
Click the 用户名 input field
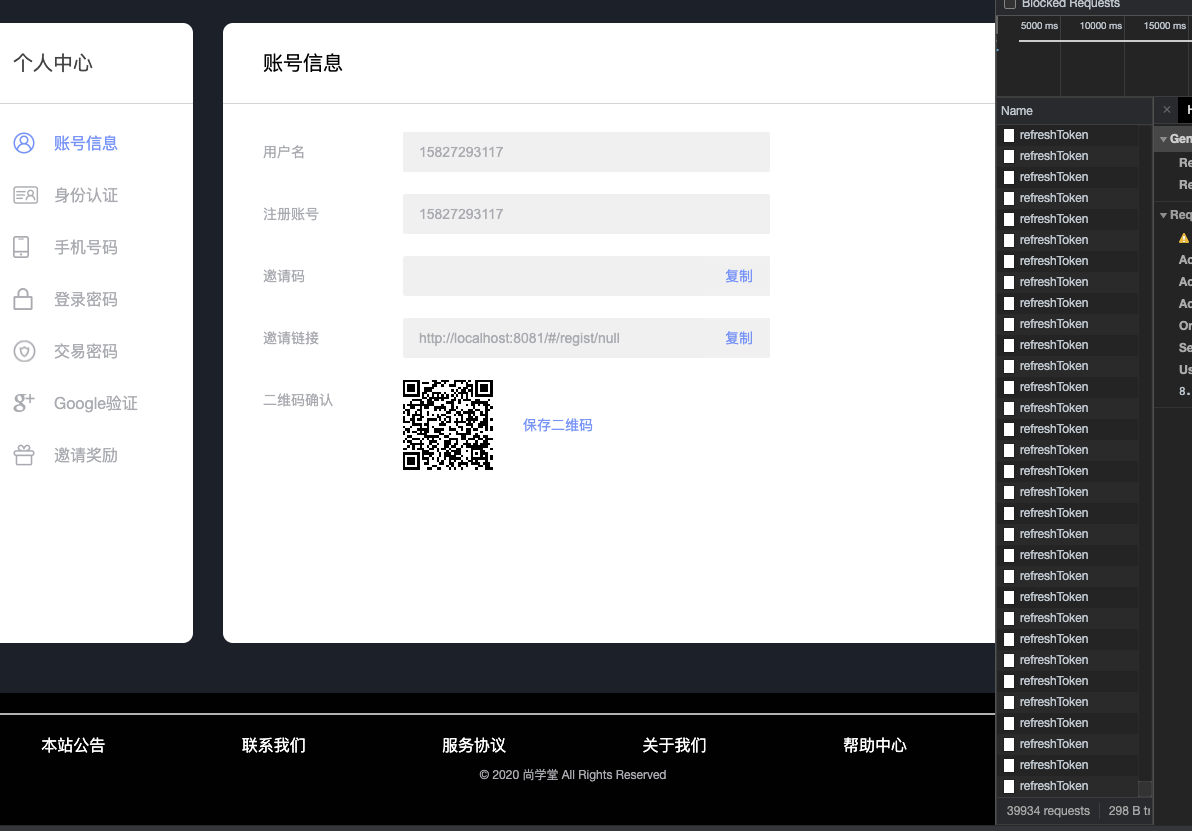click(586, 152)
